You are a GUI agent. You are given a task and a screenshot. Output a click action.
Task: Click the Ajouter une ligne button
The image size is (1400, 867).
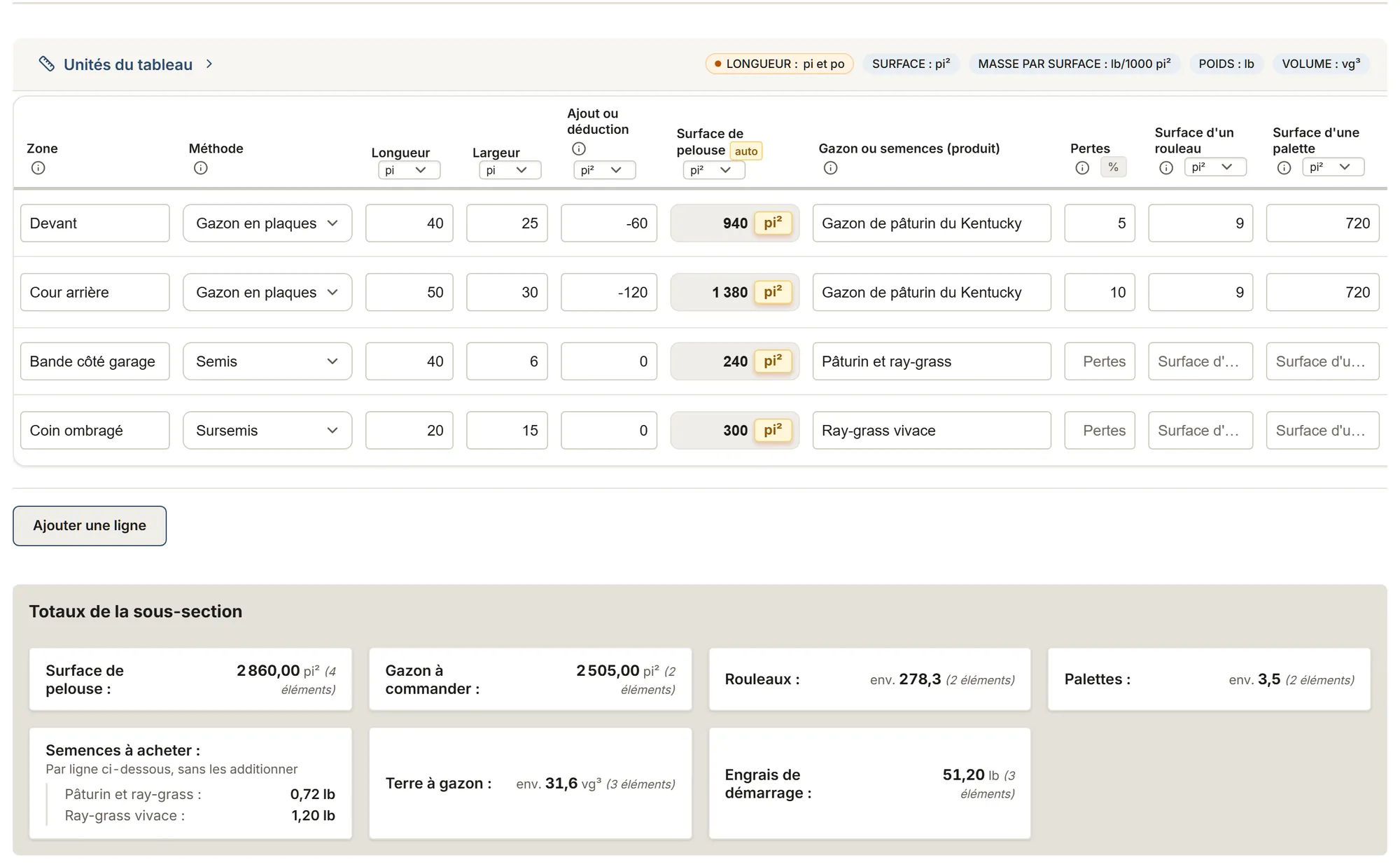click(x=90, y=526)
